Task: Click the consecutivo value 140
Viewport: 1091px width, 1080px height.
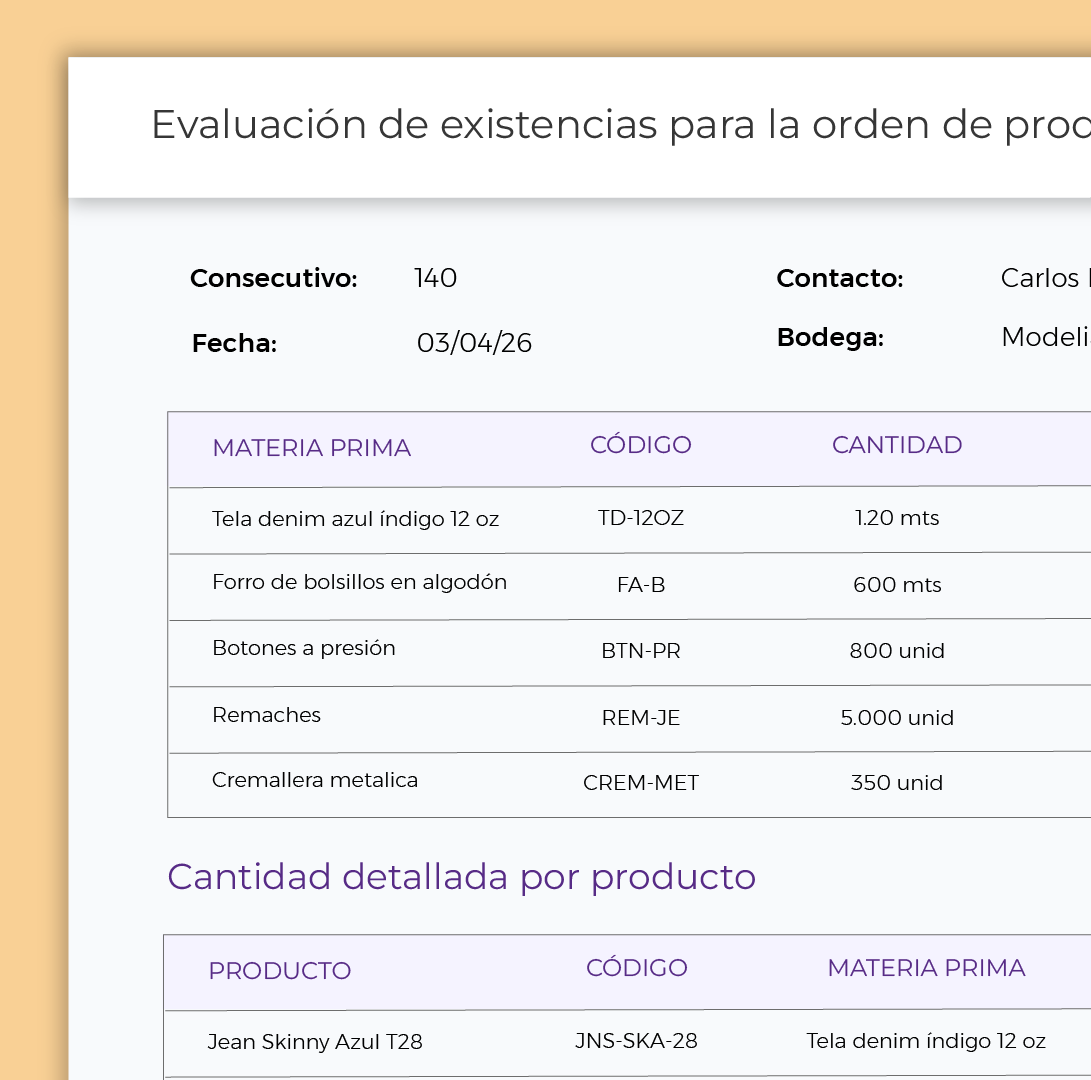Action: [x=436, y=278]
